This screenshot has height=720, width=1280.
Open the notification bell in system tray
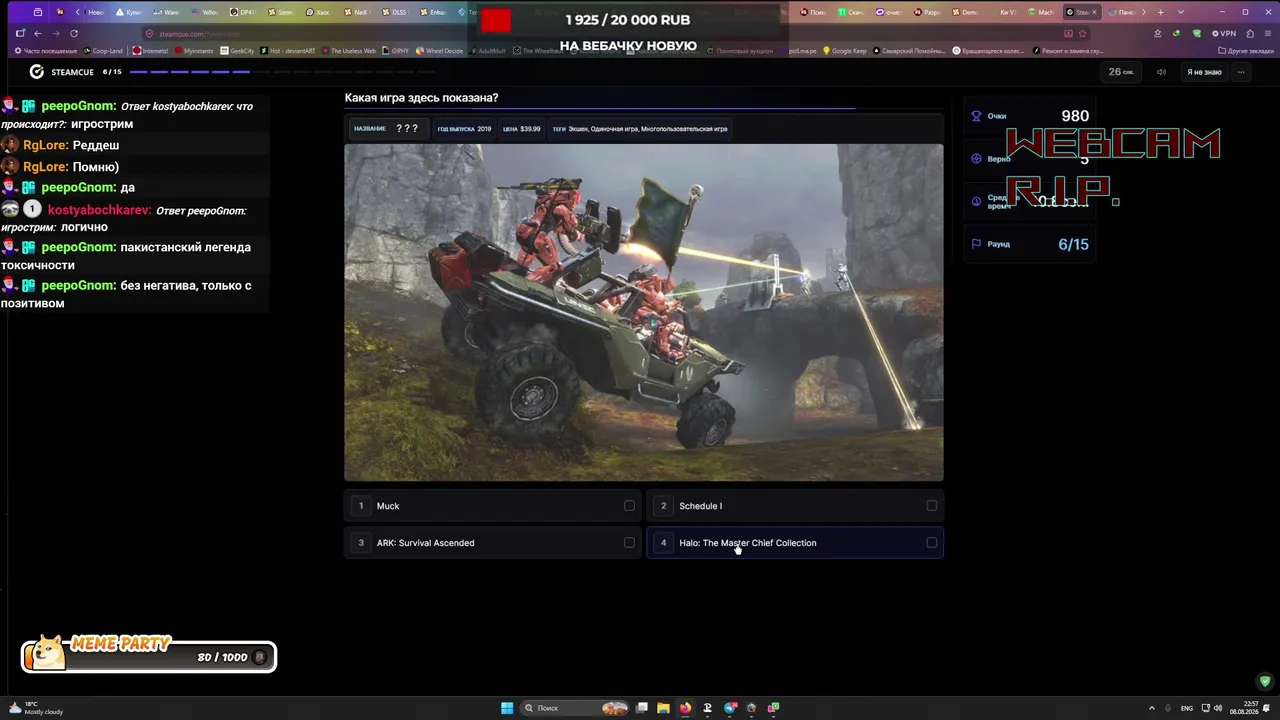click(1268, 708)
